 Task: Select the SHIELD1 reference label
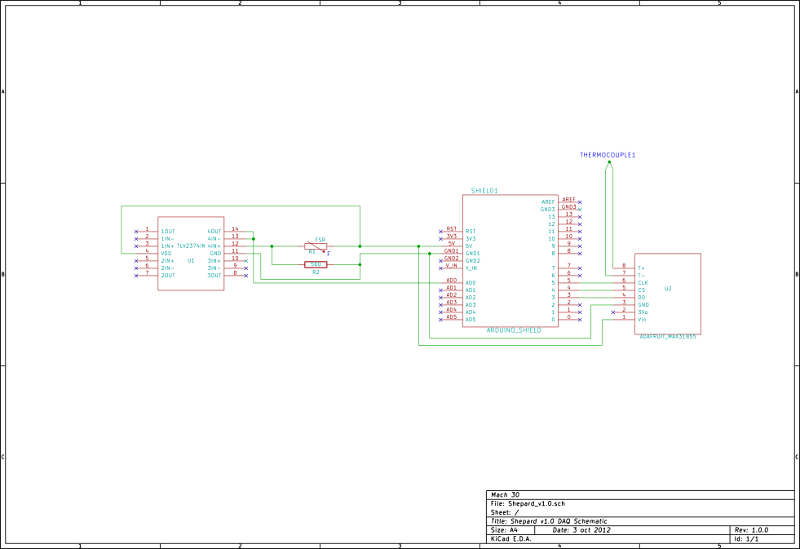[485, 190]
